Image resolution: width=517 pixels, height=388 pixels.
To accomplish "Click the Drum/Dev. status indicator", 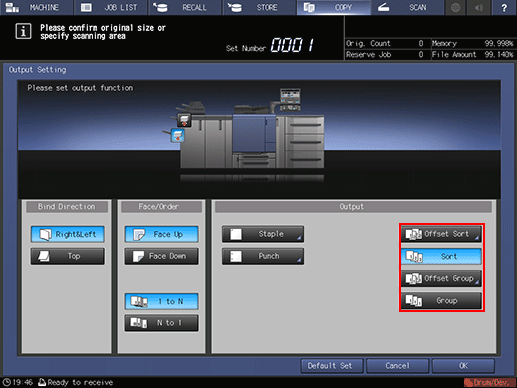I will (x=489, y=382).
